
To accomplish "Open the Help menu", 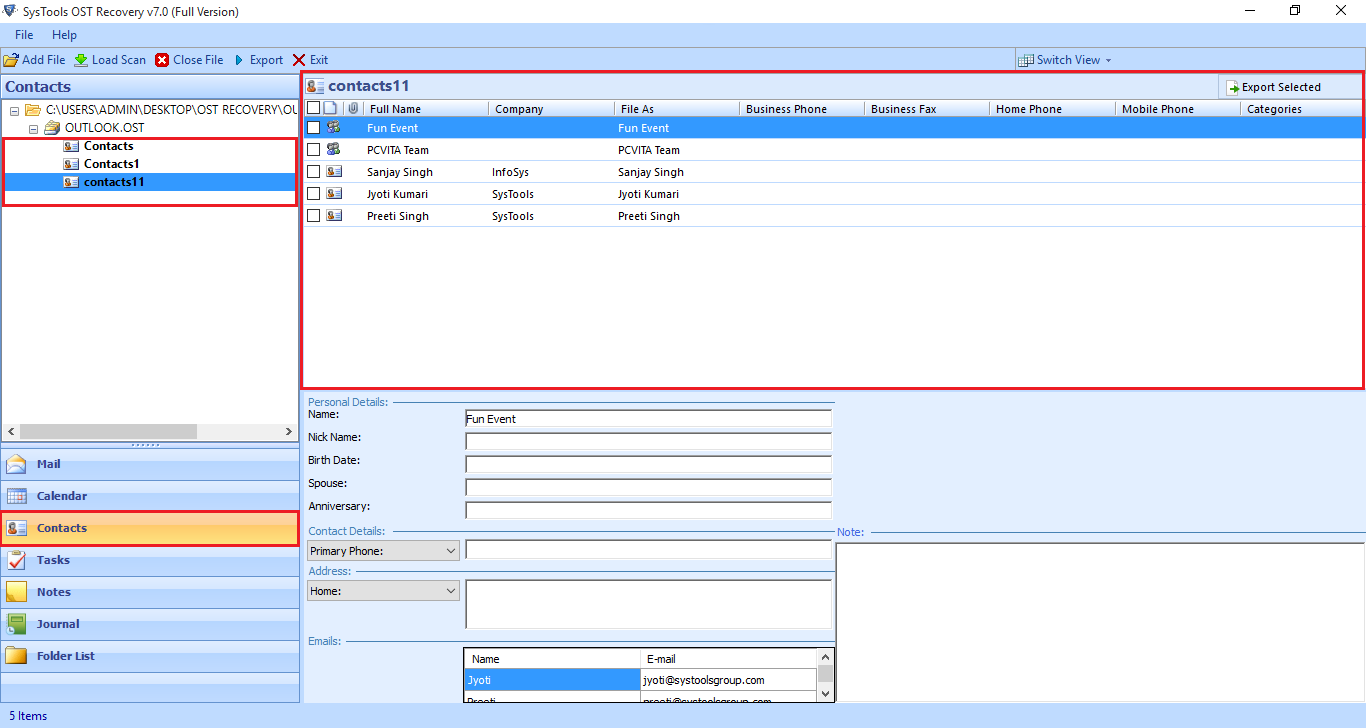I will (64, 35).
